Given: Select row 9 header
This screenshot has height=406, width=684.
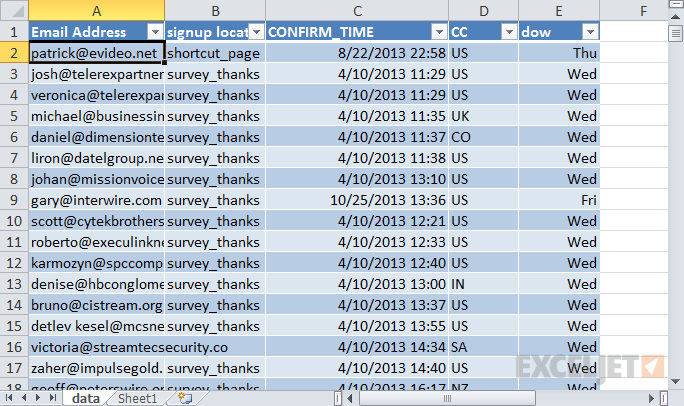Looking at the screenshot, I should [x=14, y=200].
